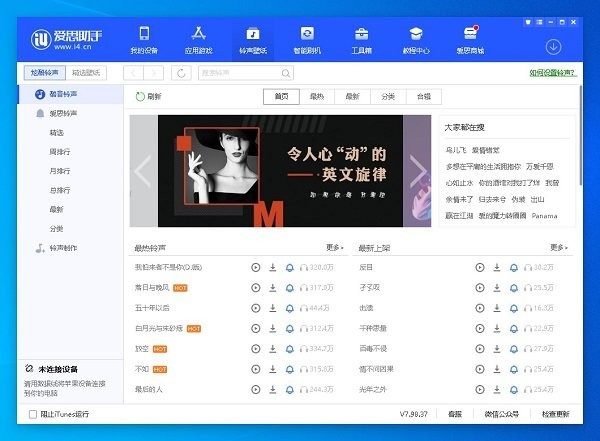
Task: Show next banner with right arrow
Action: (x=418, y=171)
